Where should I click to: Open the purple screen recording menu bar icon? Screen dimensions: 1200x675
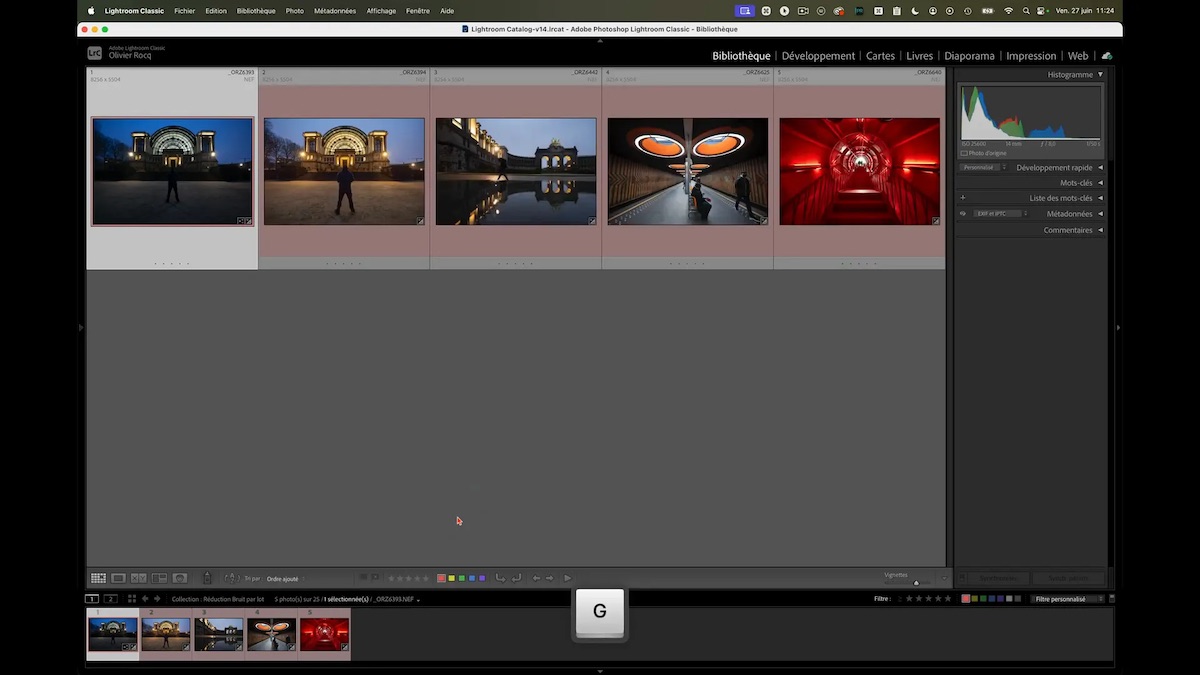(x=745, y=11)
